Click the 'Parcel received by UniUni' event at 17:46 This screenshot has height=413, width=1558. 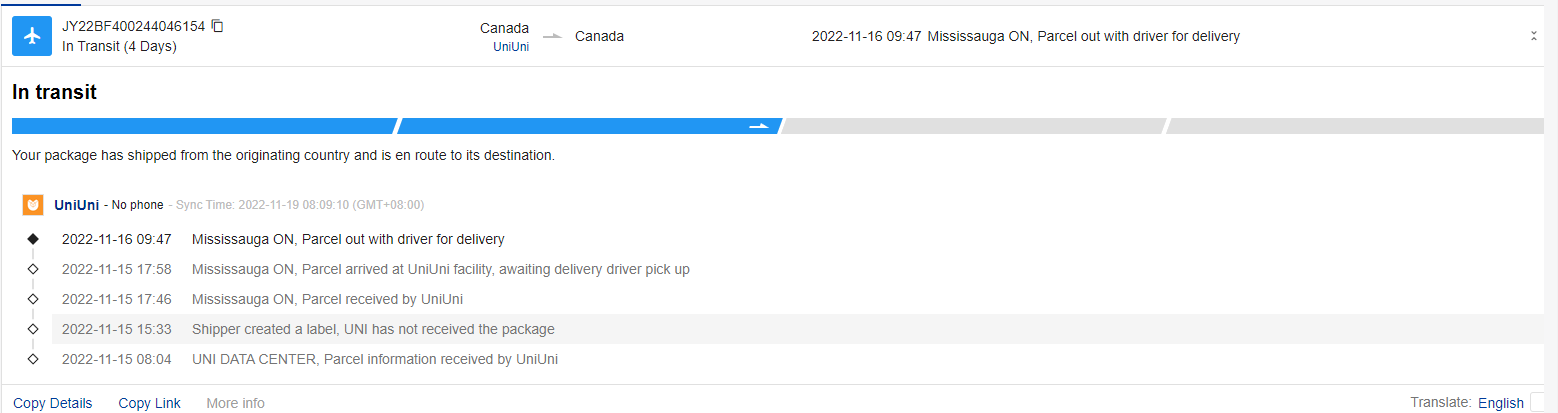tap(327, 299)
